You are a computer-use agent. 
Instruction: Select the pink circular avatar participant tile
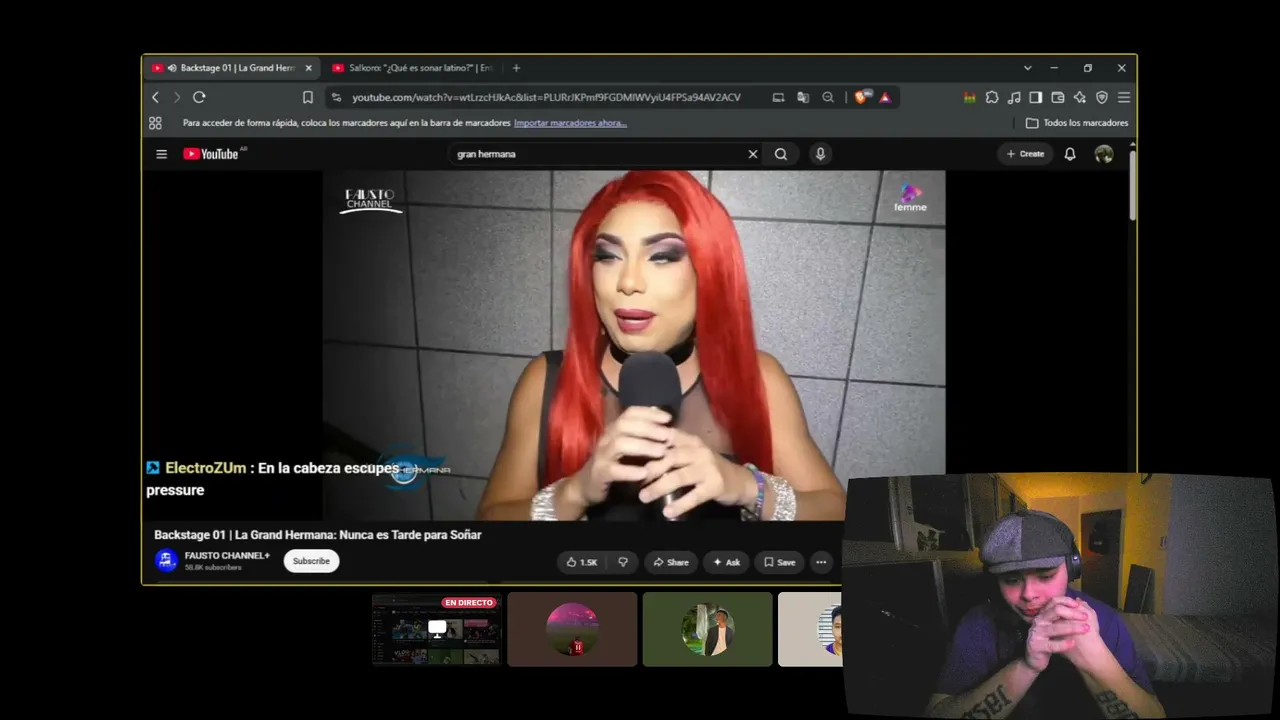pos(572,629)
